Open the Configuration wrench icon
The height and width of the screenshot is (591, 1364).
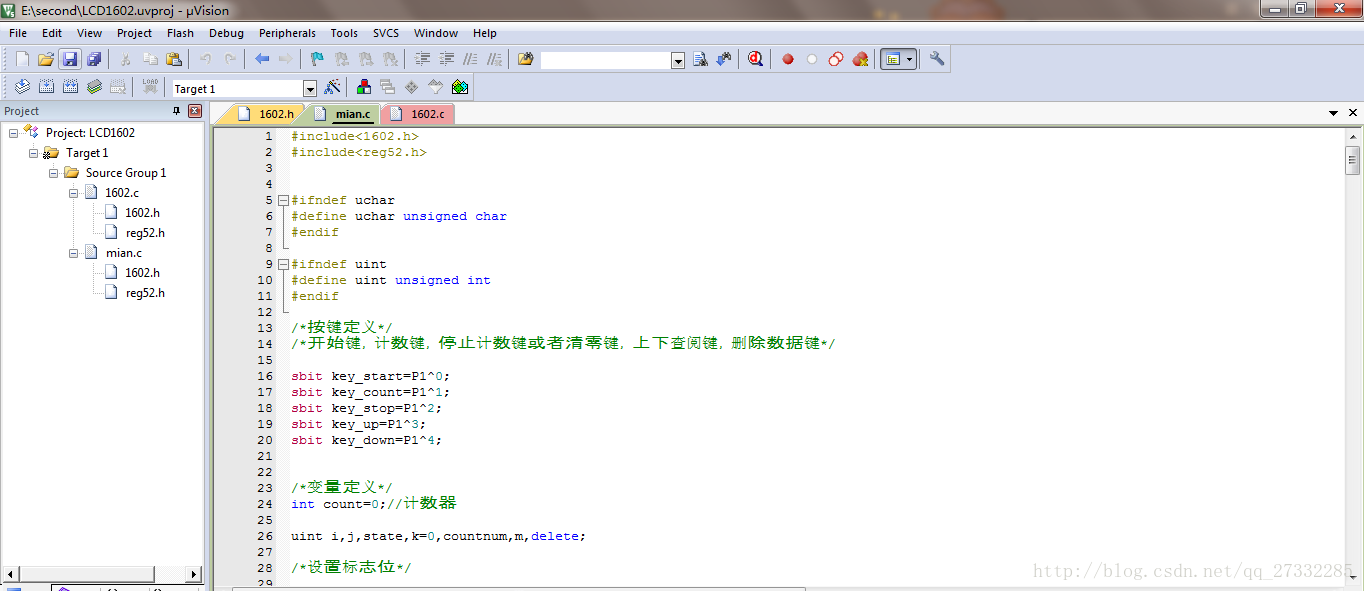(x=937, y=59)
